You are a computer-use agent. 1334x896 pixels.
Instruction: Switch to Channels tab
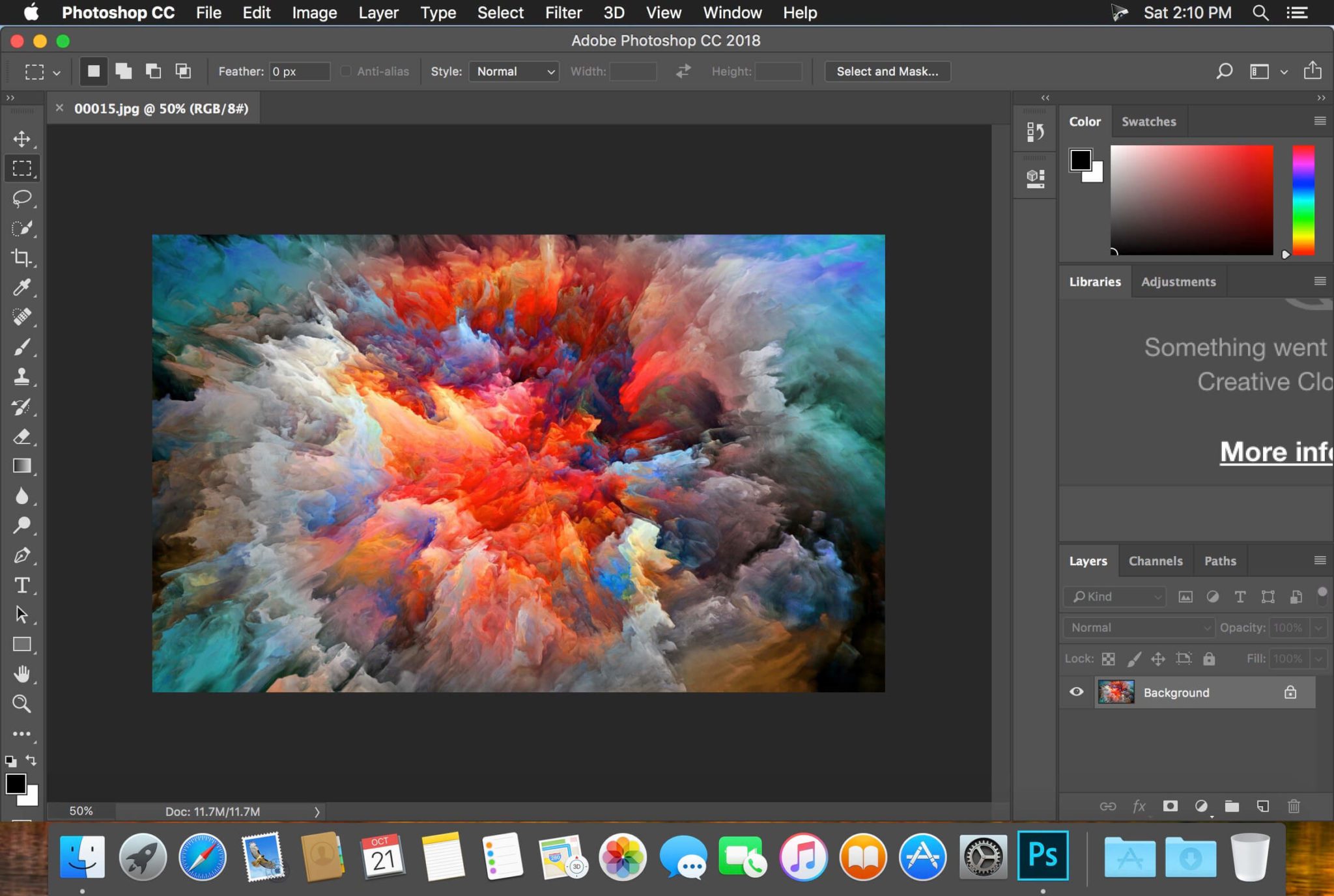[1154, 560]
